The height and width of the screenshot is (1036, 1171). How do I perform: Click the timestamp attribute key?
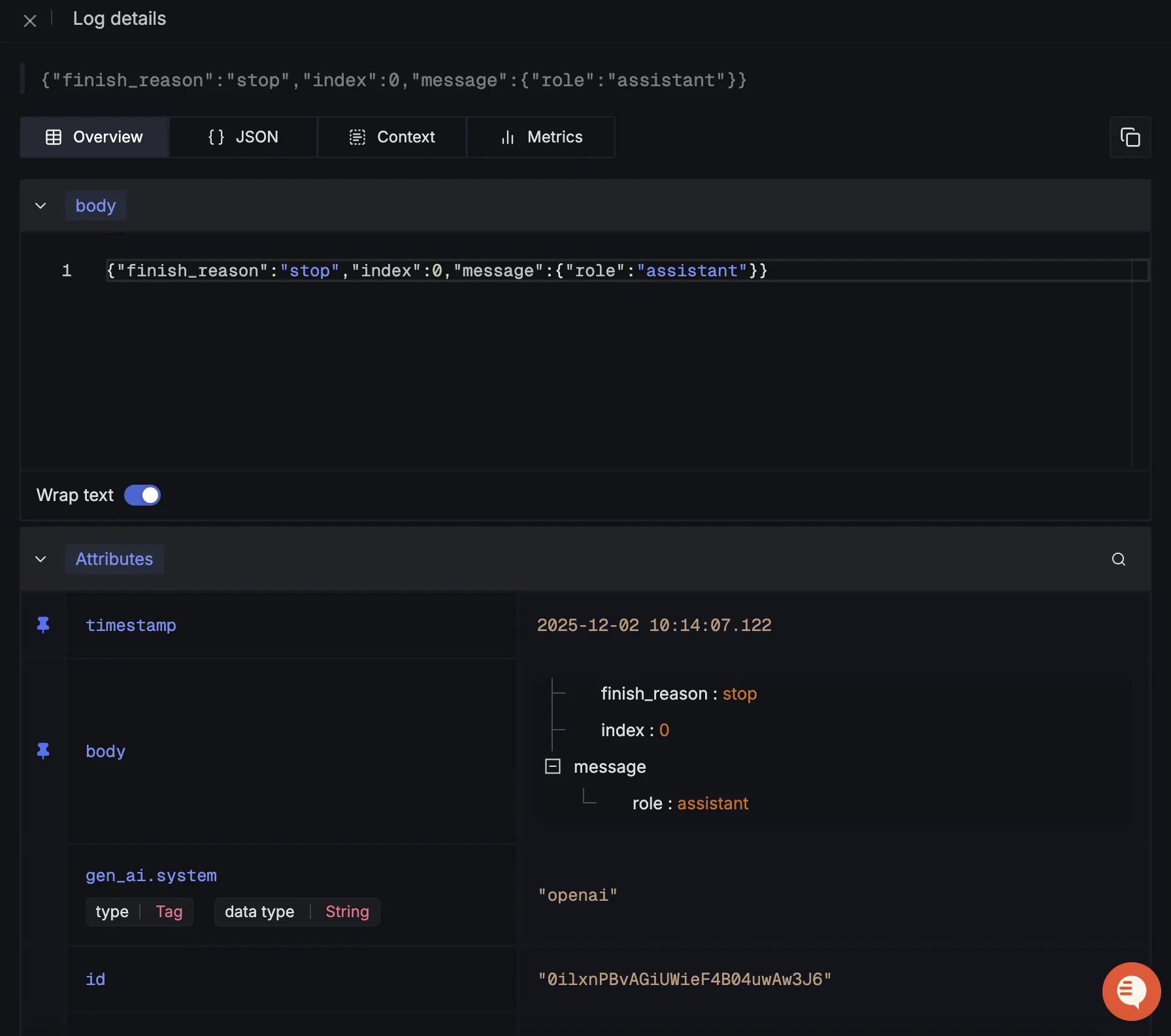coord(131,625)
